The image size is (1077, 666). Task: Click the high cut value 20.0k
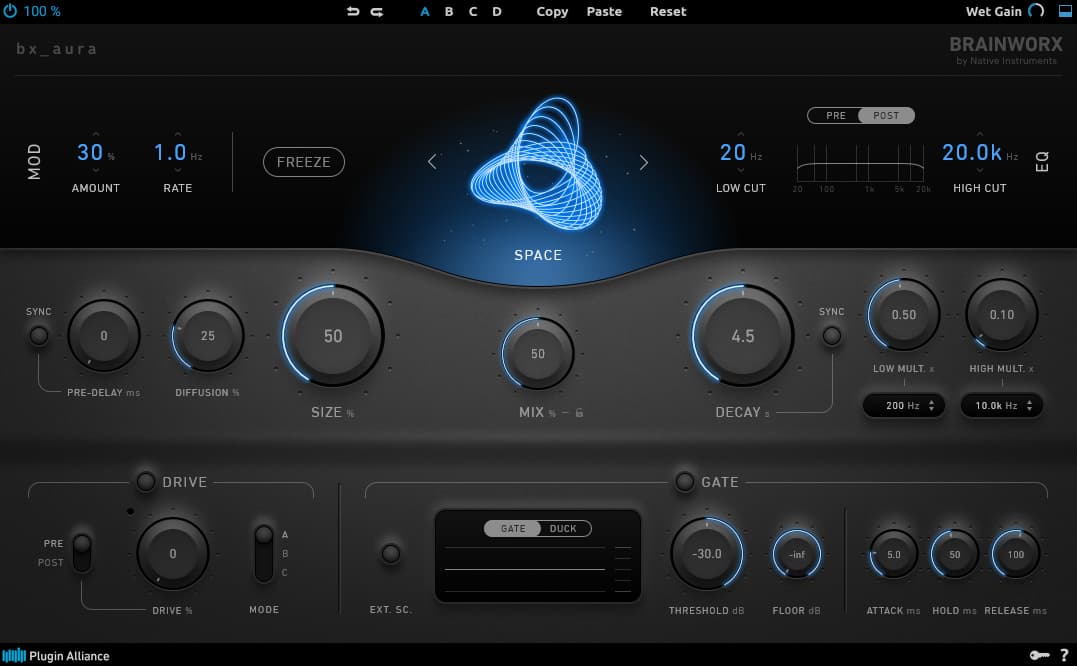coord(972,152)
